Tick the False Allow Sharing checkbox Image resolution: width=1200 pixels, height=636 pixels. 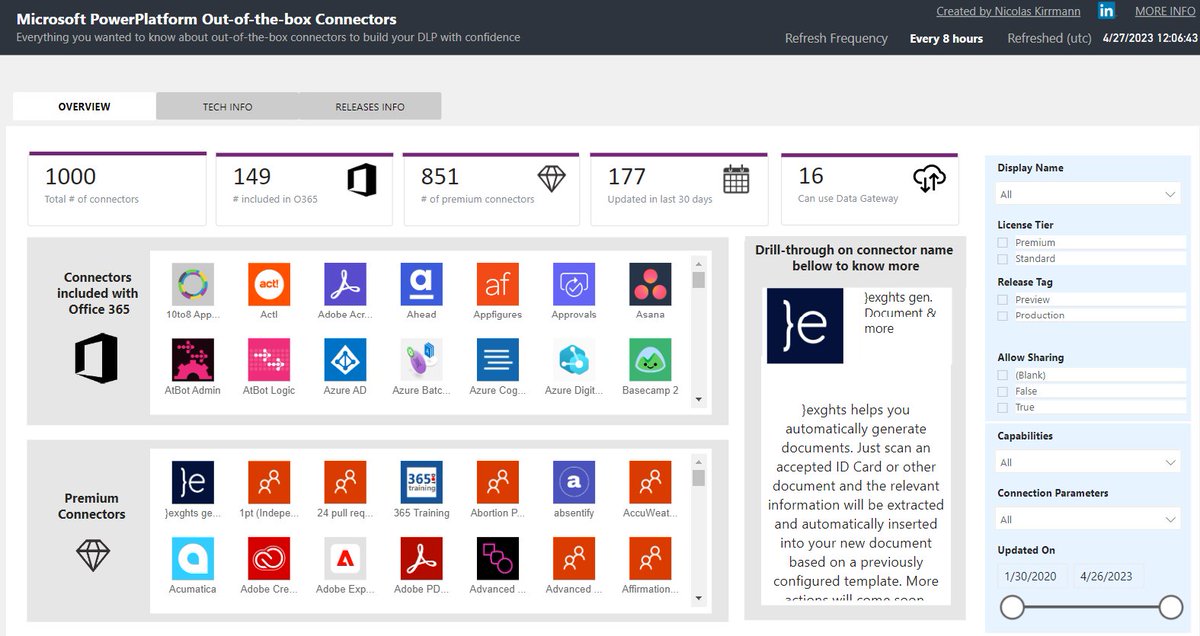click(x=1002, y=391)
